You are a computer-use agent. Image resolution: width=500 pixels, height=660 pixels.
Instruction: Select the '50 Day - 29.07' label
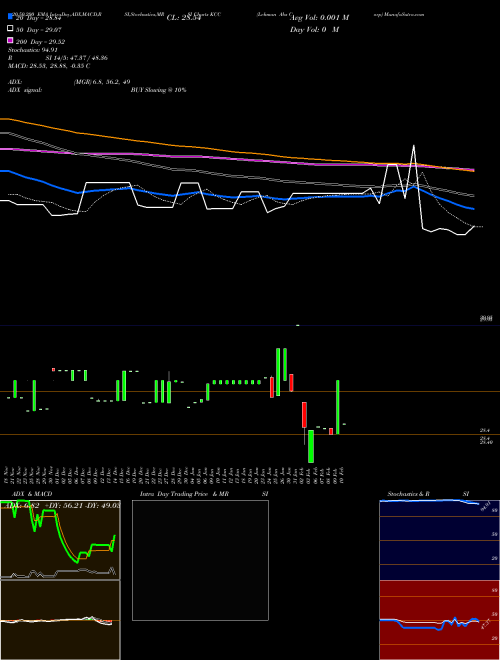click(39, 30)
